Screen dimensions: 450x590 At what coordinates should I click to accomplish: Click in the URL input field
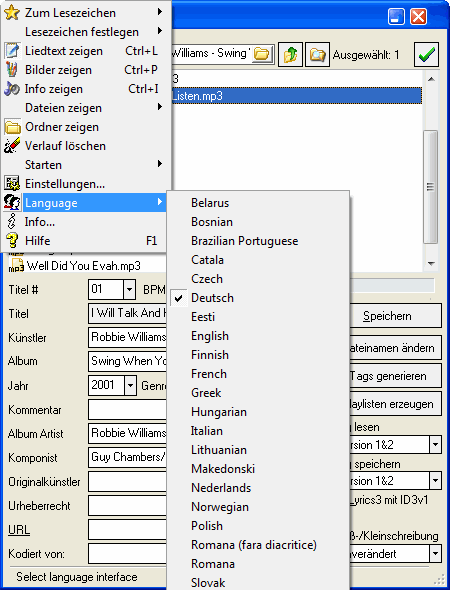pos(127,529)
